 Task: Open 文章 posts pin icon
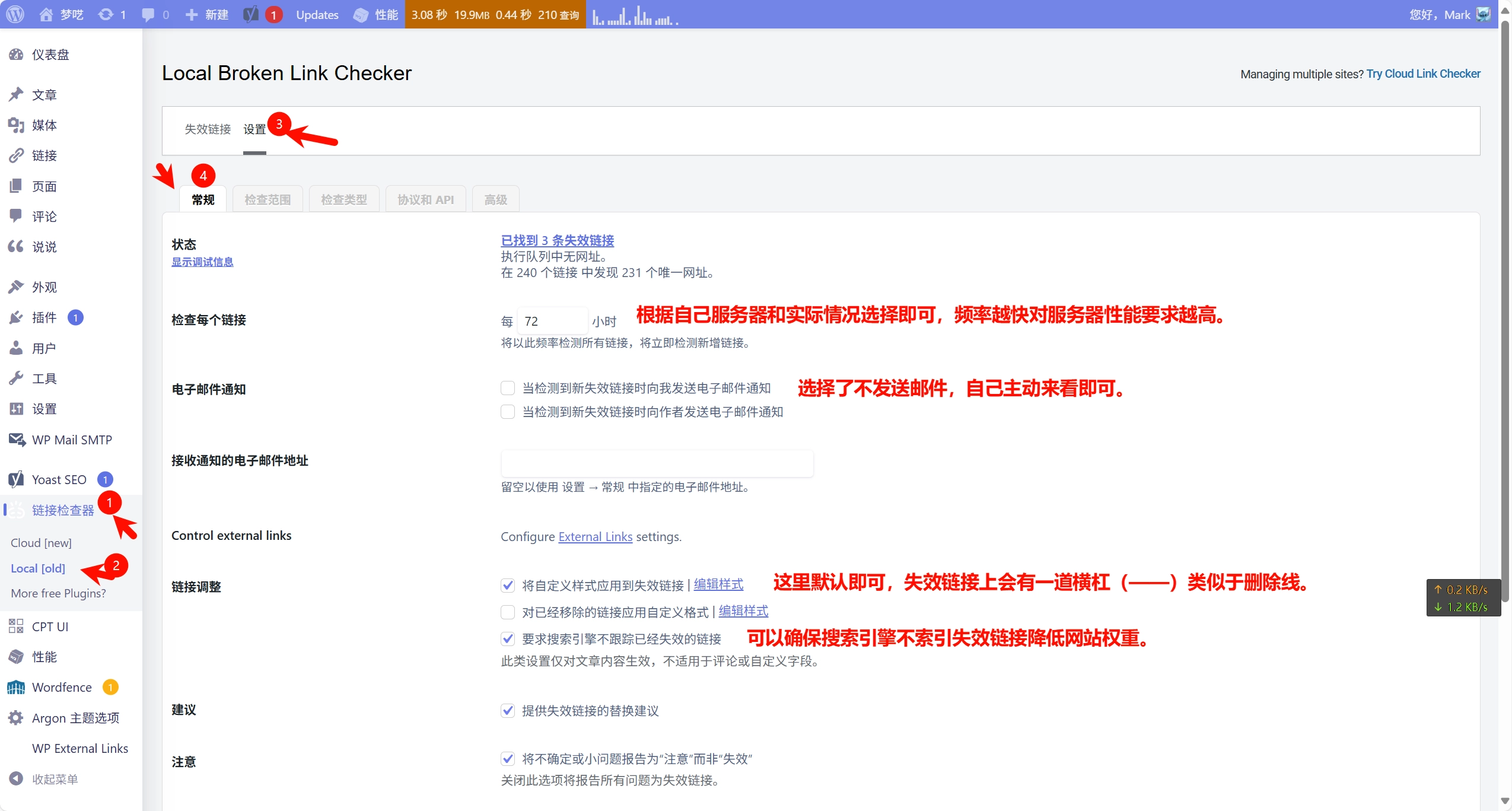tap(16, 94)
